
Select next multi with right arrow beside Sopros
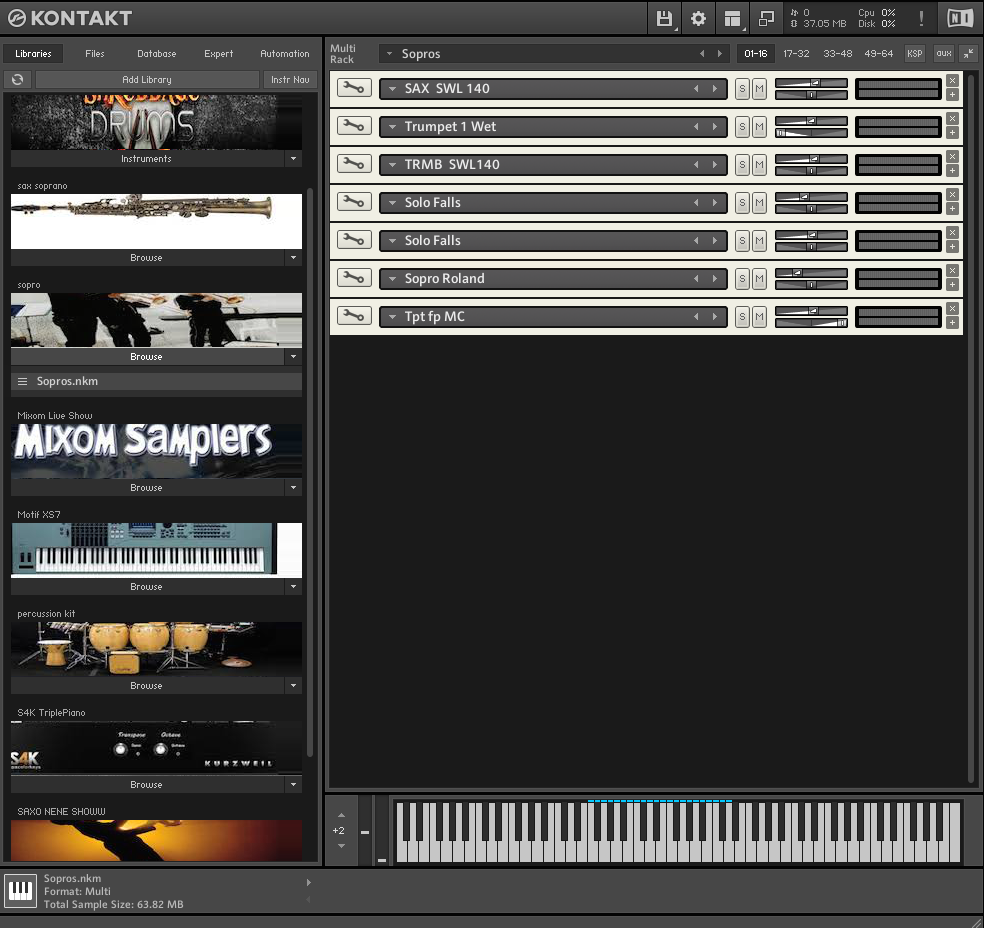coord(720,54)
